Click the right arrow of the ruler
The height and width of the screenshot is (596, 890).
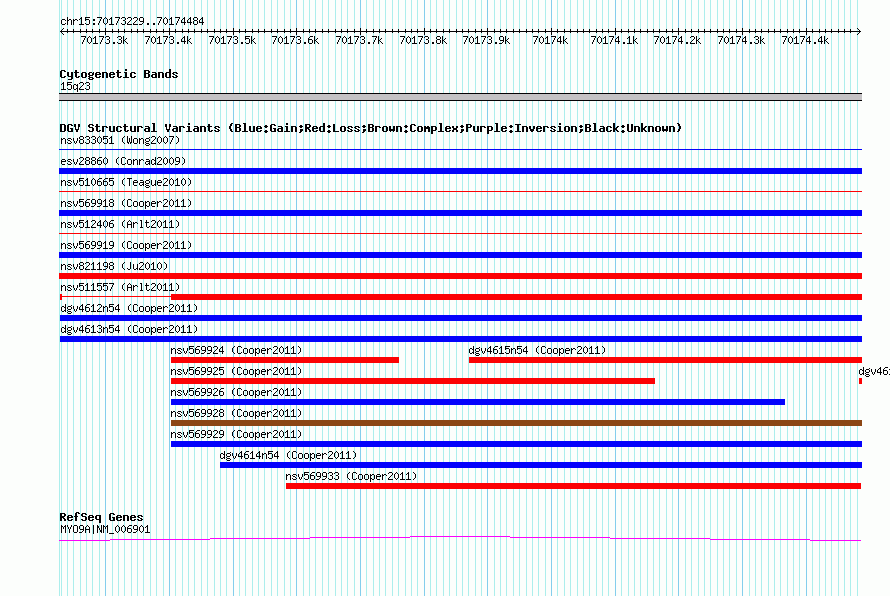(859, 31)
